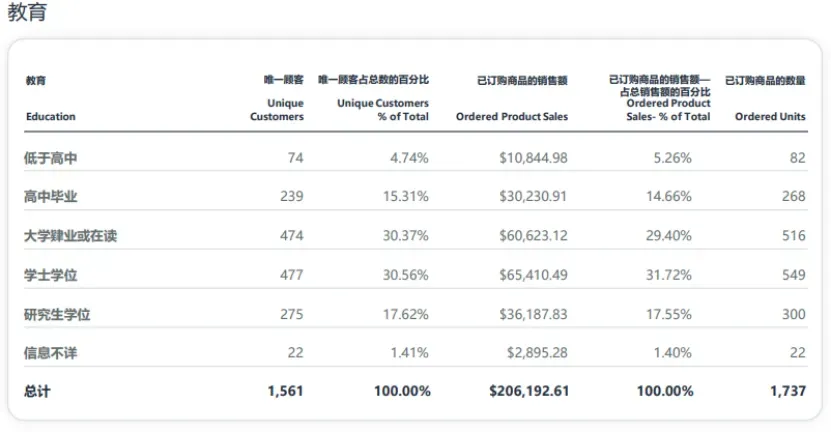The width and height of the screenshot is (831, 432).
Task: Click the unique customers value 474
Action: 292,236
